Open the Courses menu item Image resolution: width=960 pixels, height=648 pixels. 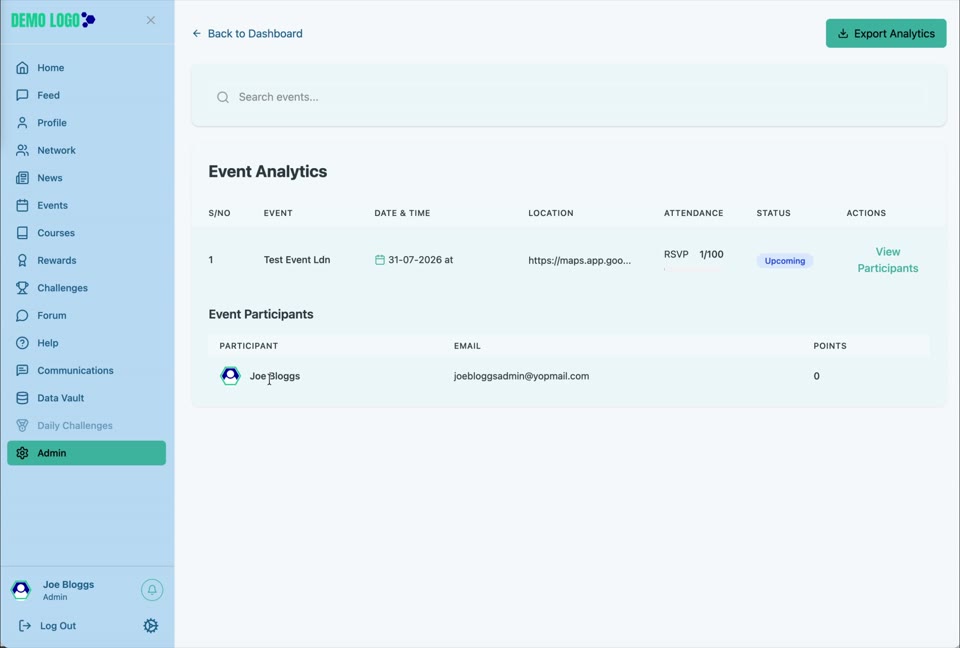pyautogui.click(x=86, y=233)
